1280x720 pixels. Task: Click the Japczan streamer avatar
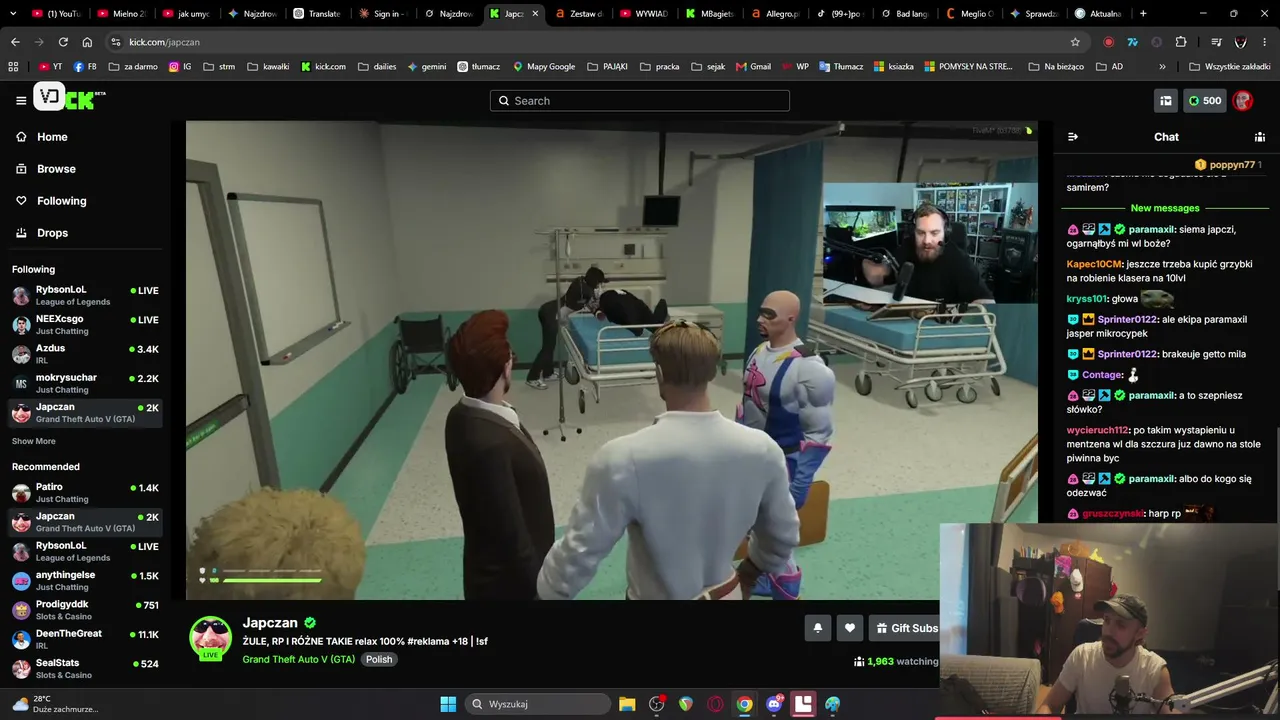pos(211,637)
